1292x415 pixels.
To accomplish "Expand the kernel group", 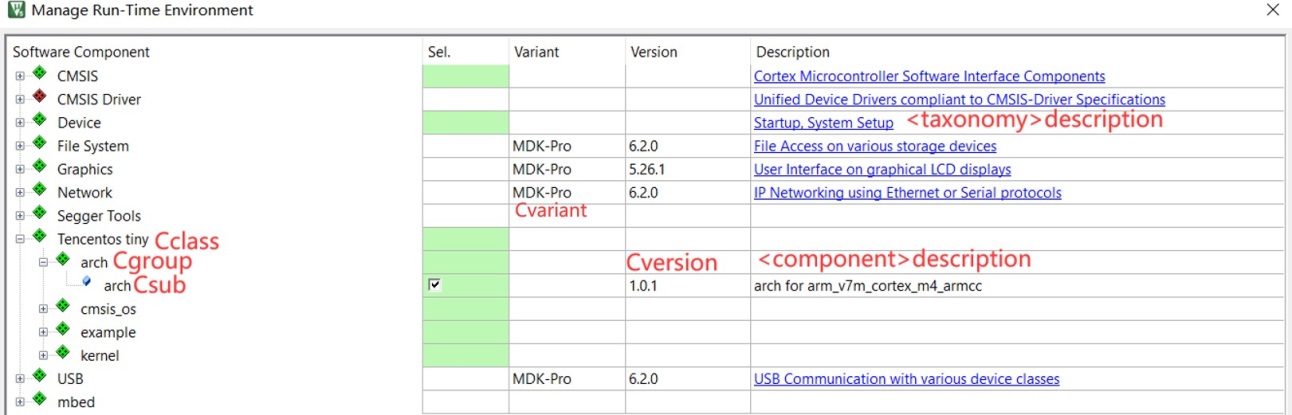I will (43, 355).
